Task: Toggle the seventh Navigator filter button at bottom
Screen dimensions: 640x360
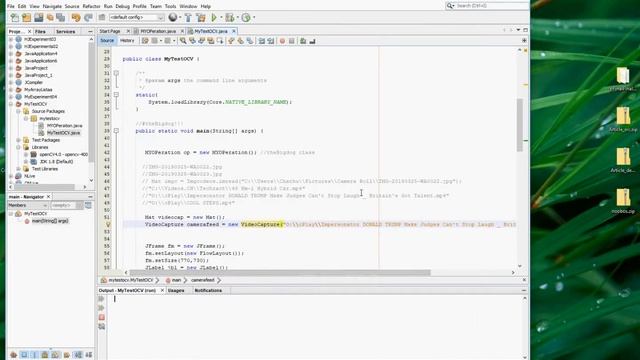Action: click(78, 355)
